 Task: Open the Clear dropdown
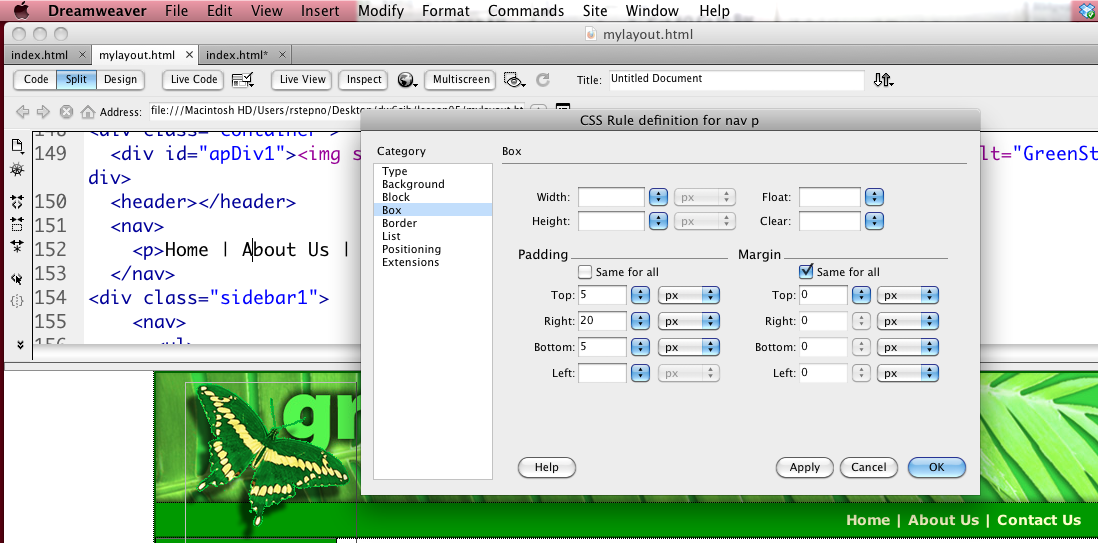(x=874, y=221)
